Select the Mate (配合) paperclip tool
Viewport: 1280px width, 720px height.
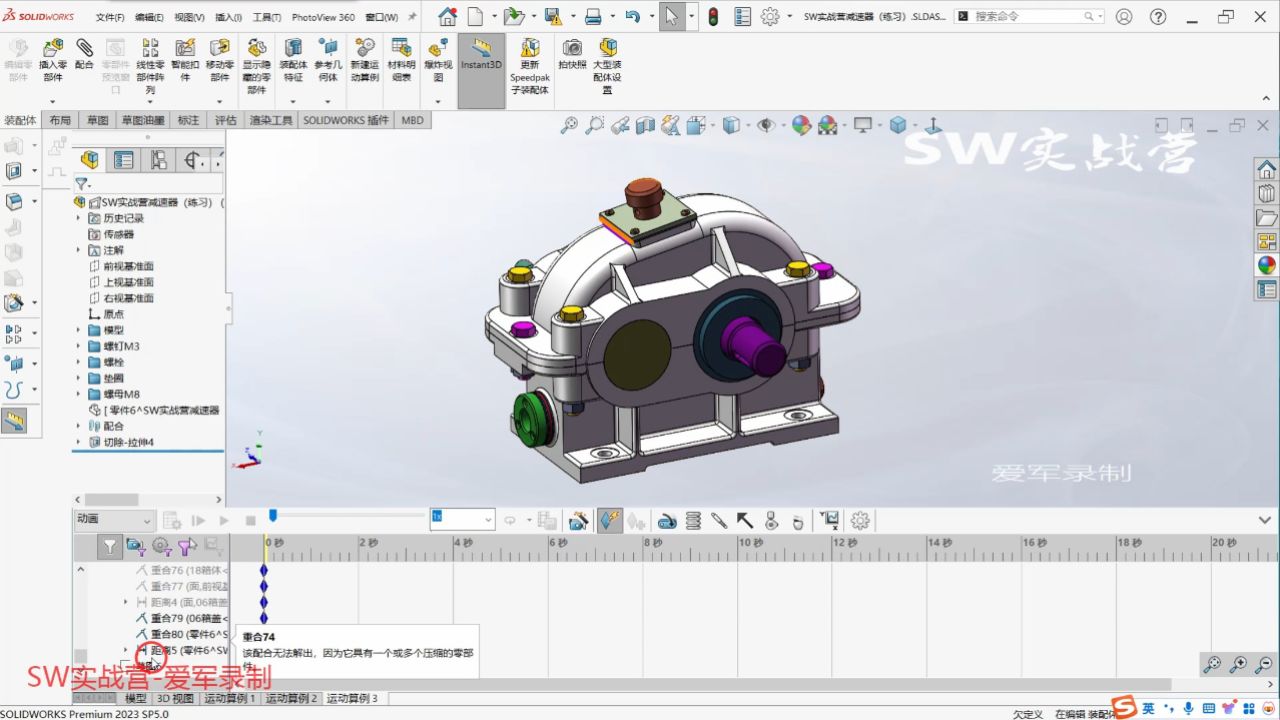tap(84, 54)
